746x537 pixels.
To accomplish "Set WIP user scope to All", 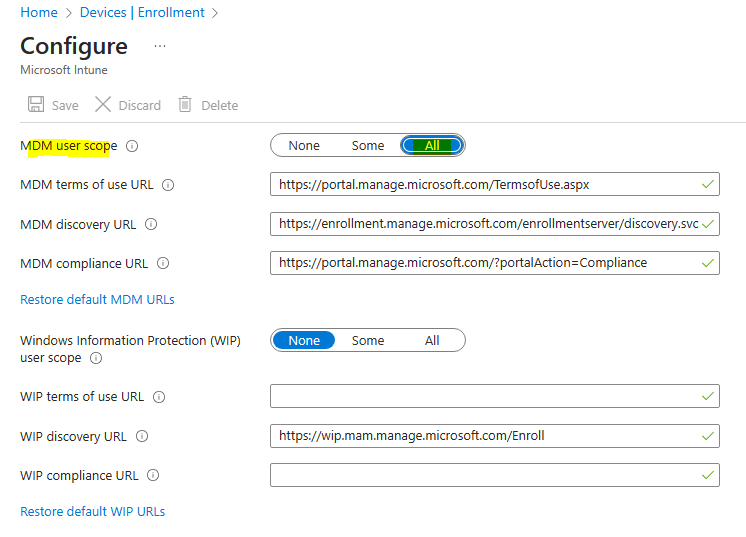I will tap(432, 341).
